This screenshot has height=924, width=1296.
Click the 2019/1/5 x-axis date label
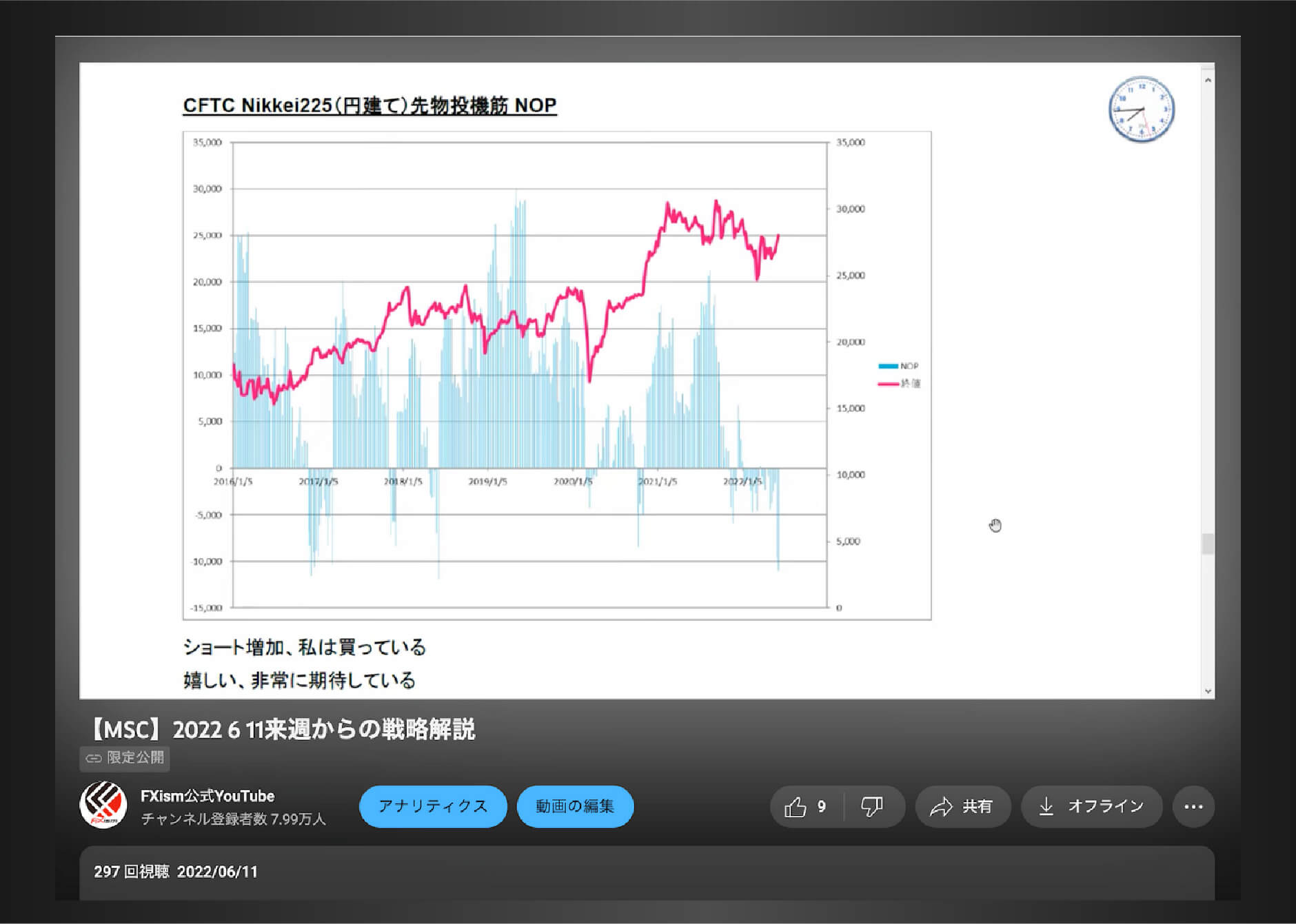(x=488, y=482)
